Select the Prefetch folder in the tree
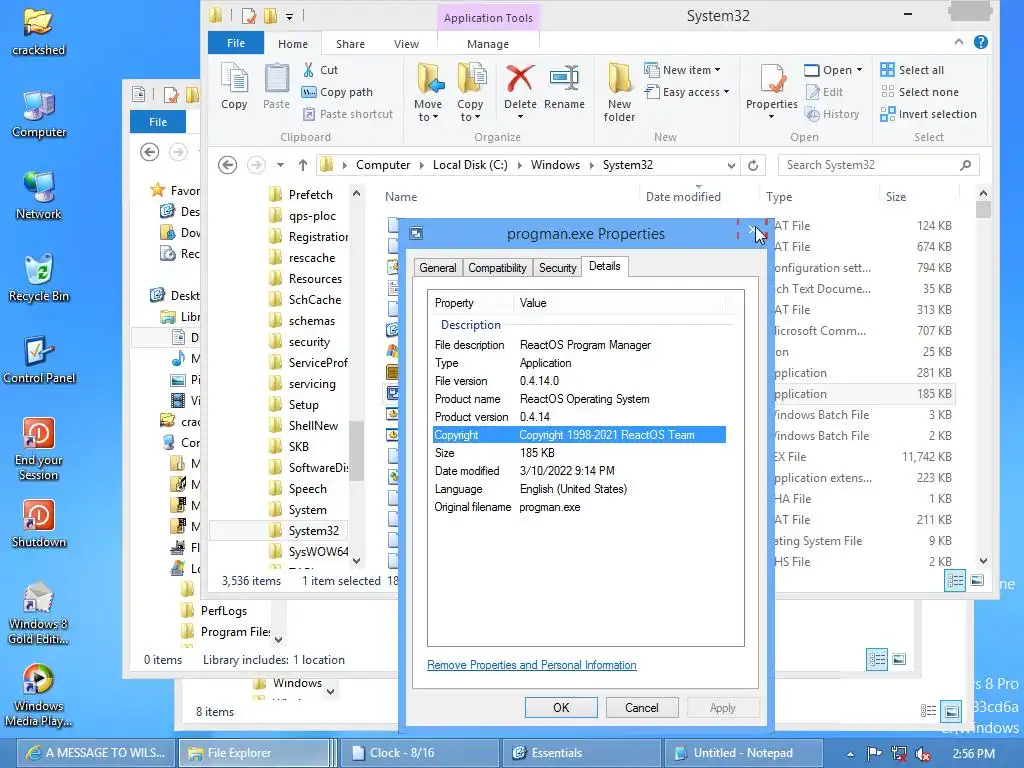The width and height of the screenshot is (1024, 768). (x=310, y=195)
